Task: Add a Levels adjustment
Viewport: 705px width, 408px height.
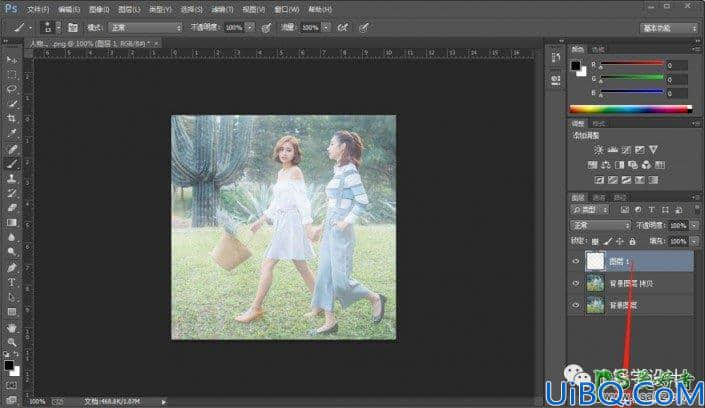Action: pos(612,150)
